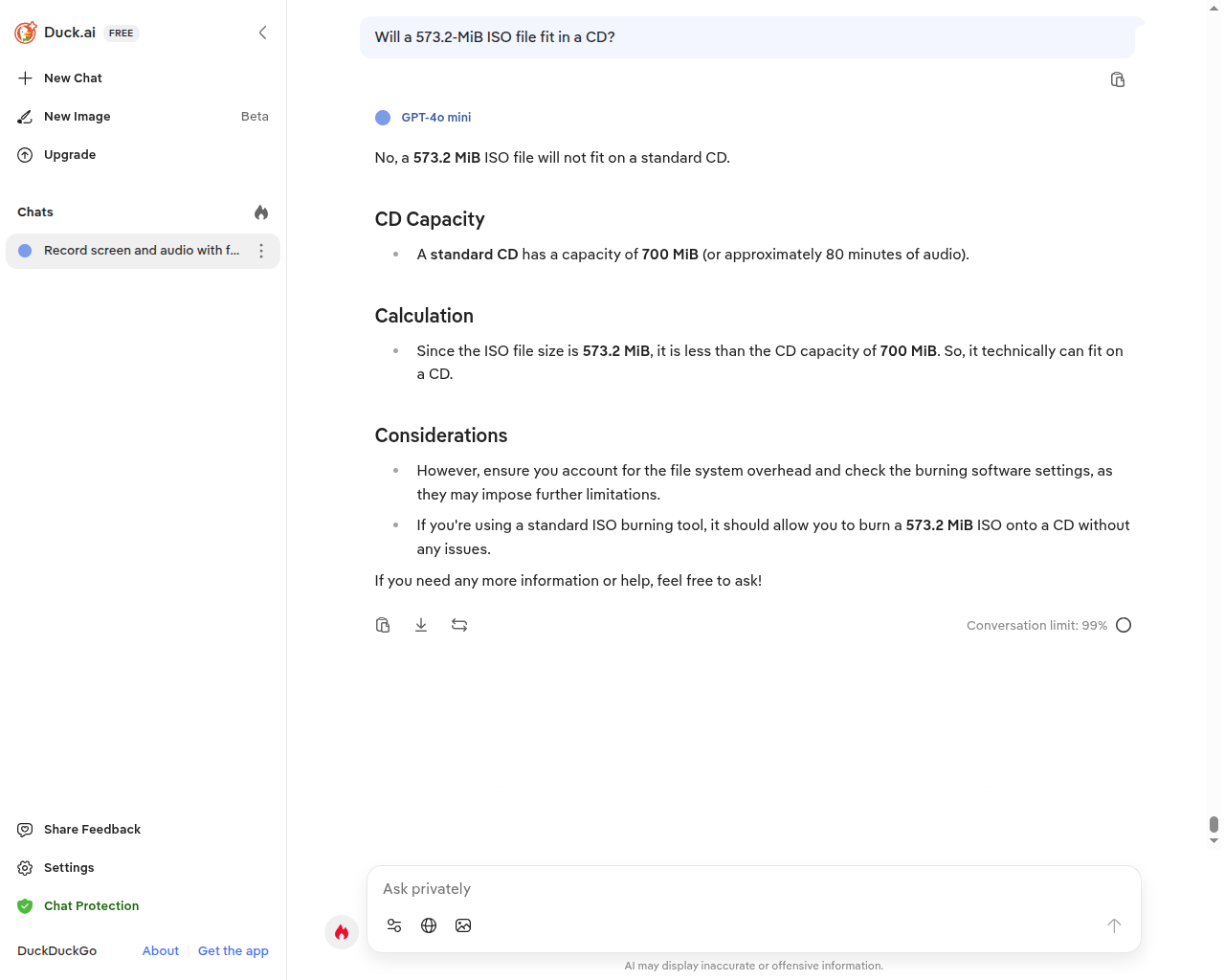Click the Get the app link
Viewport: 1225px width, 980px height.
click(233, 951)
